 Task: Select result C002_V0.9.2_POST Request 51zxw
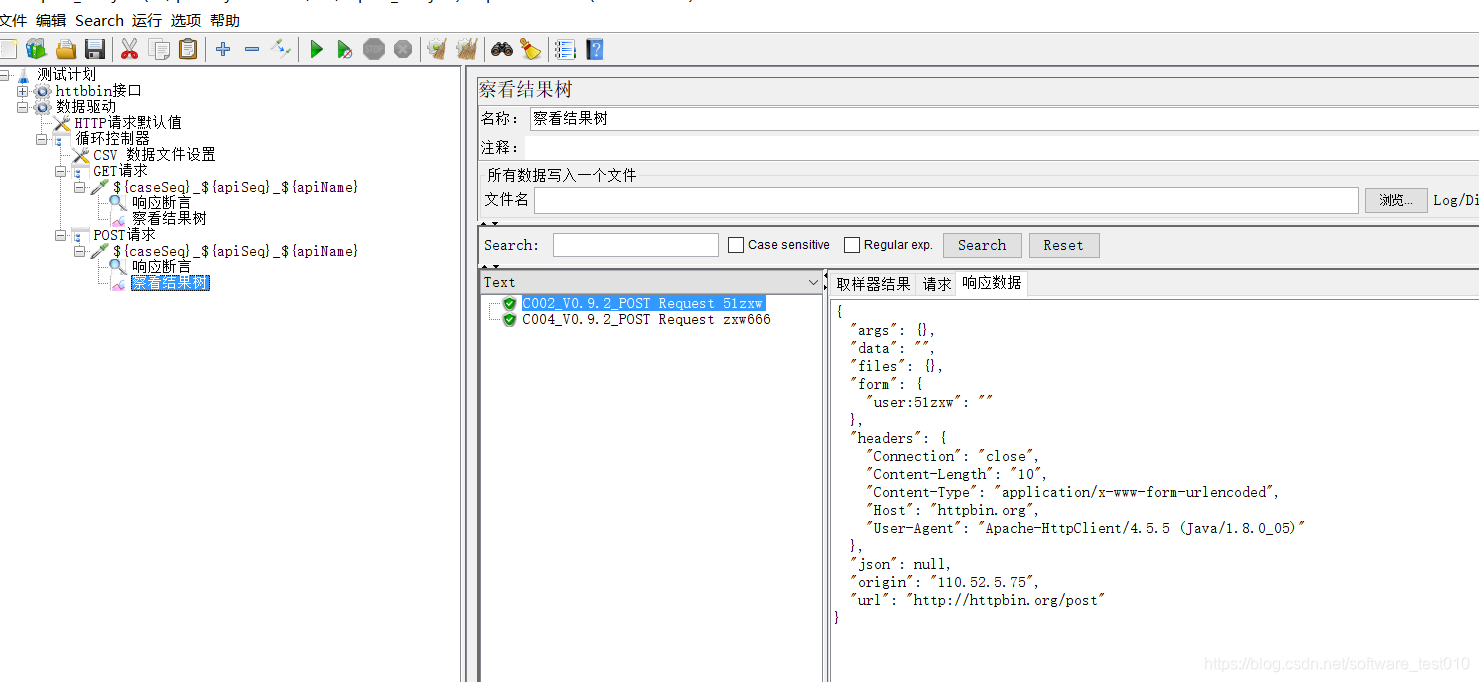tap(642, 303)
